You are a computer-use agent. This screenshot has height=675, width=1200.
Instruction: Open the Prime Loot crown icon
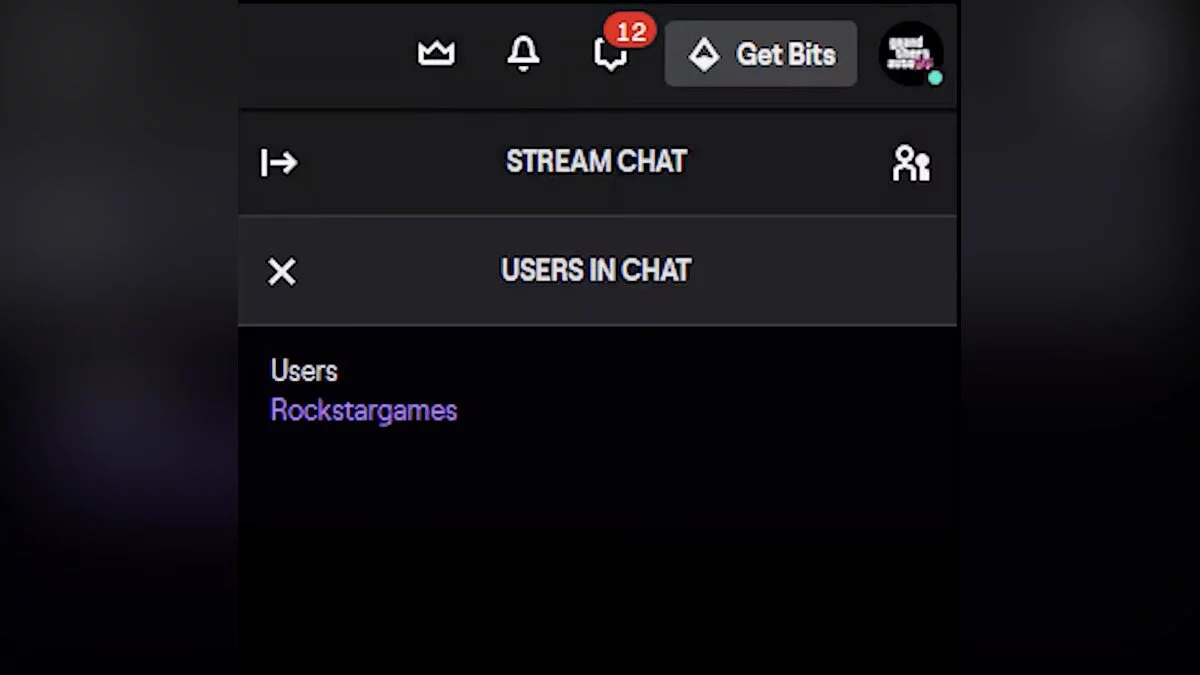click(x=436, y=54)
